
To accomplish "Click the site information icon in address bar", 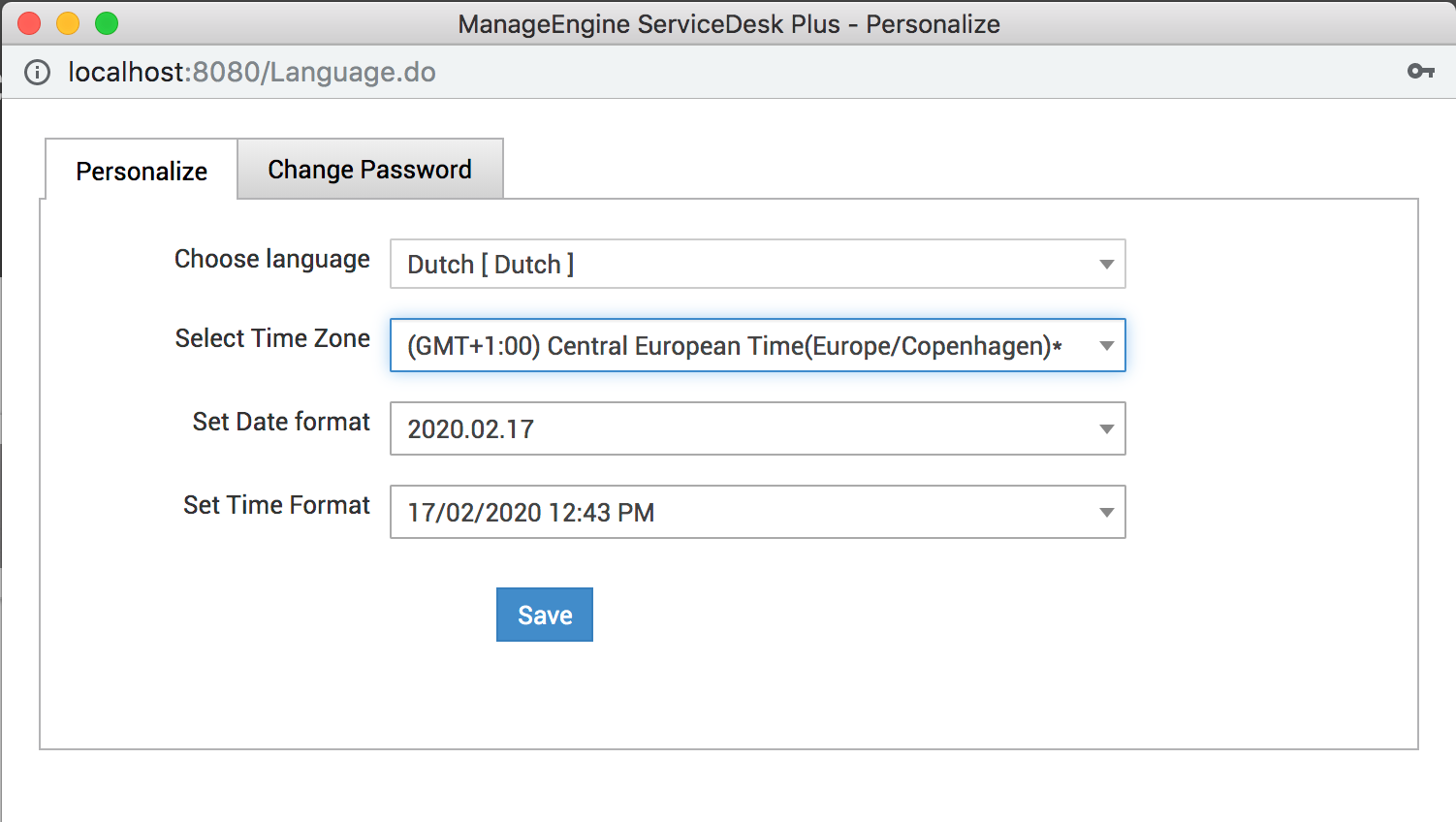I will coord(37,73).
